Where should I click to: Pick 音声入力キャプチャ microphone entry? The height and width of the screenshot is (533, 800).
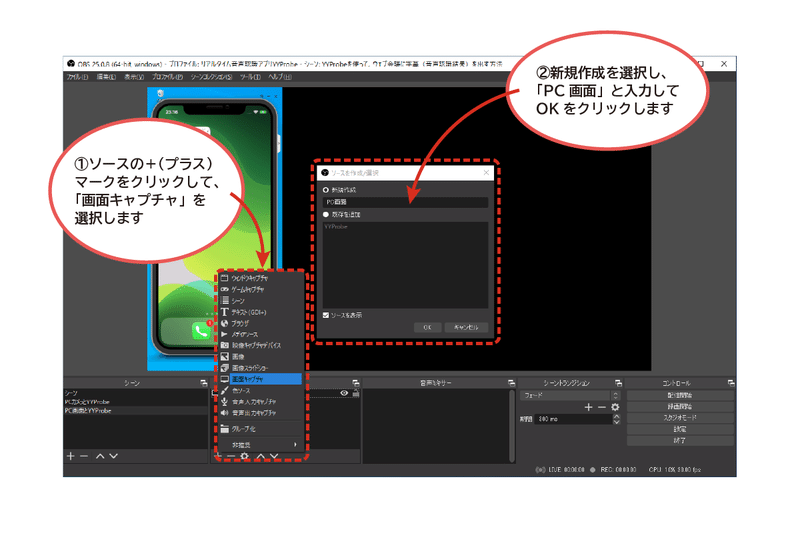coord(260,401)
